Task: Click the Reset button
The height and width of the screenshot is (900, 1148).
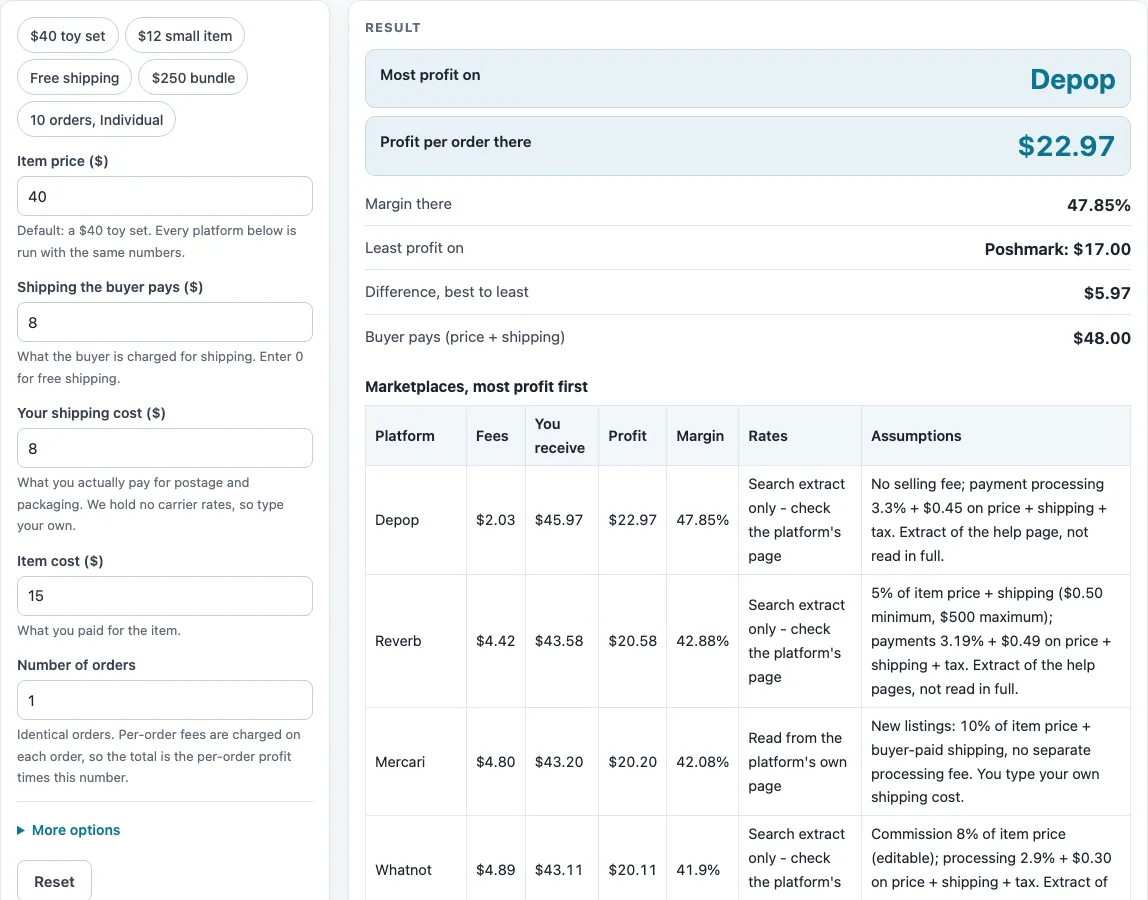Action: 54,881
